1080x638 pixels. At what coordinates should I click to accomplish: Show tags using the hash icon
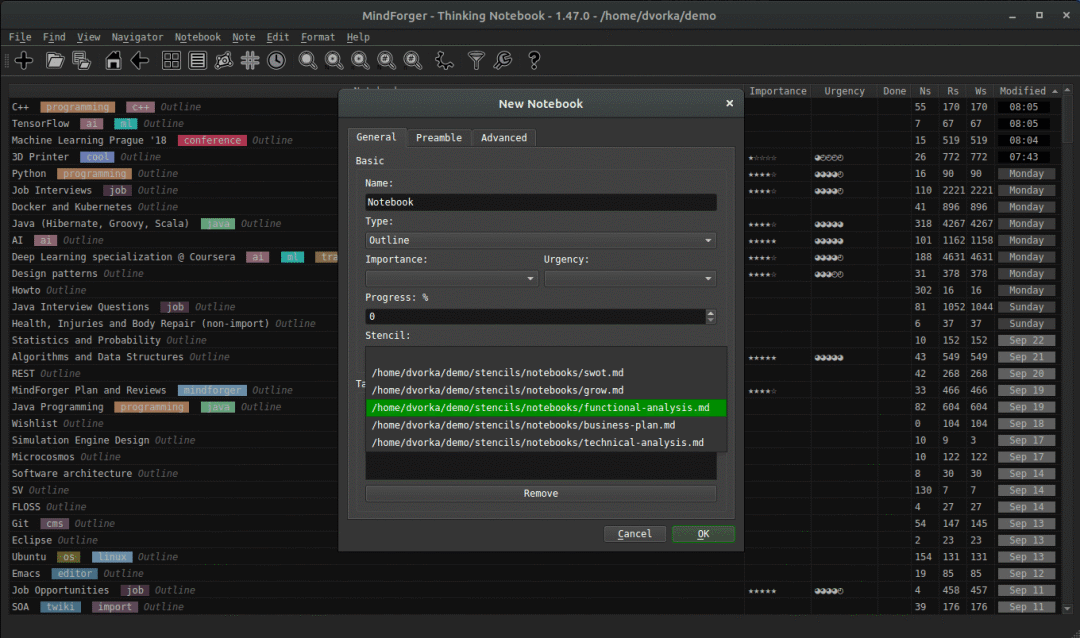click(250, 61)
